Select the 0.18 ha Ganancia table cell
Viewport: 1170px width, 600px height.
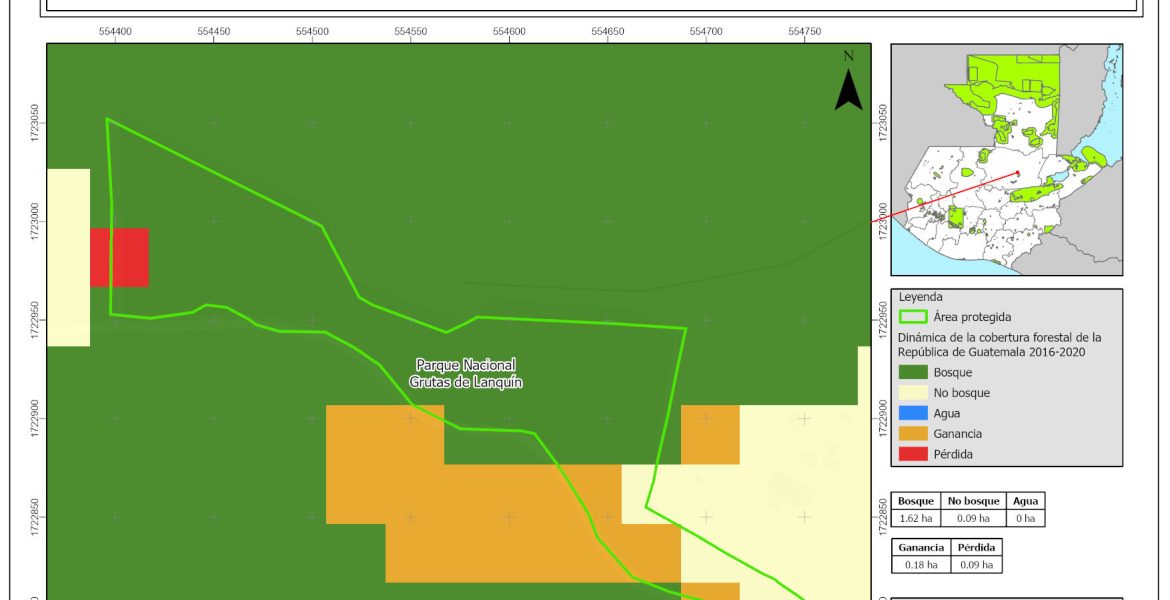click(918, 565)
